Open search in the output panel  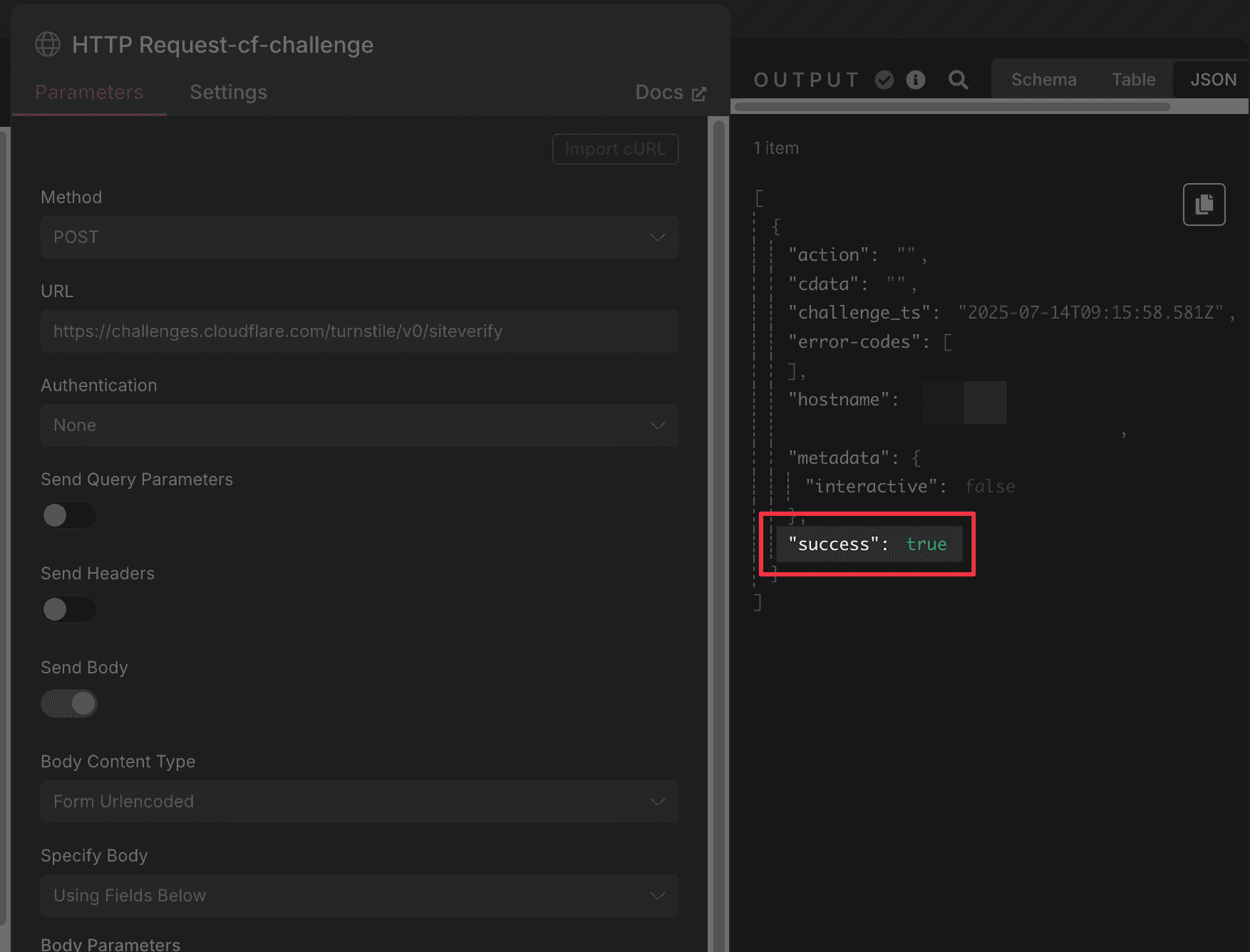tap(959, 80)
